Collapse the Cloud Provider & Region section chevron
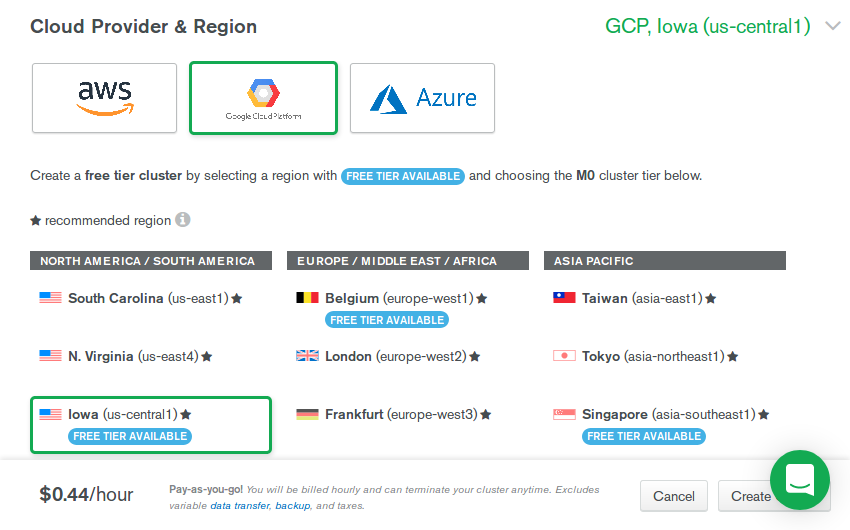The image size is (850, 530). point(833,27)
